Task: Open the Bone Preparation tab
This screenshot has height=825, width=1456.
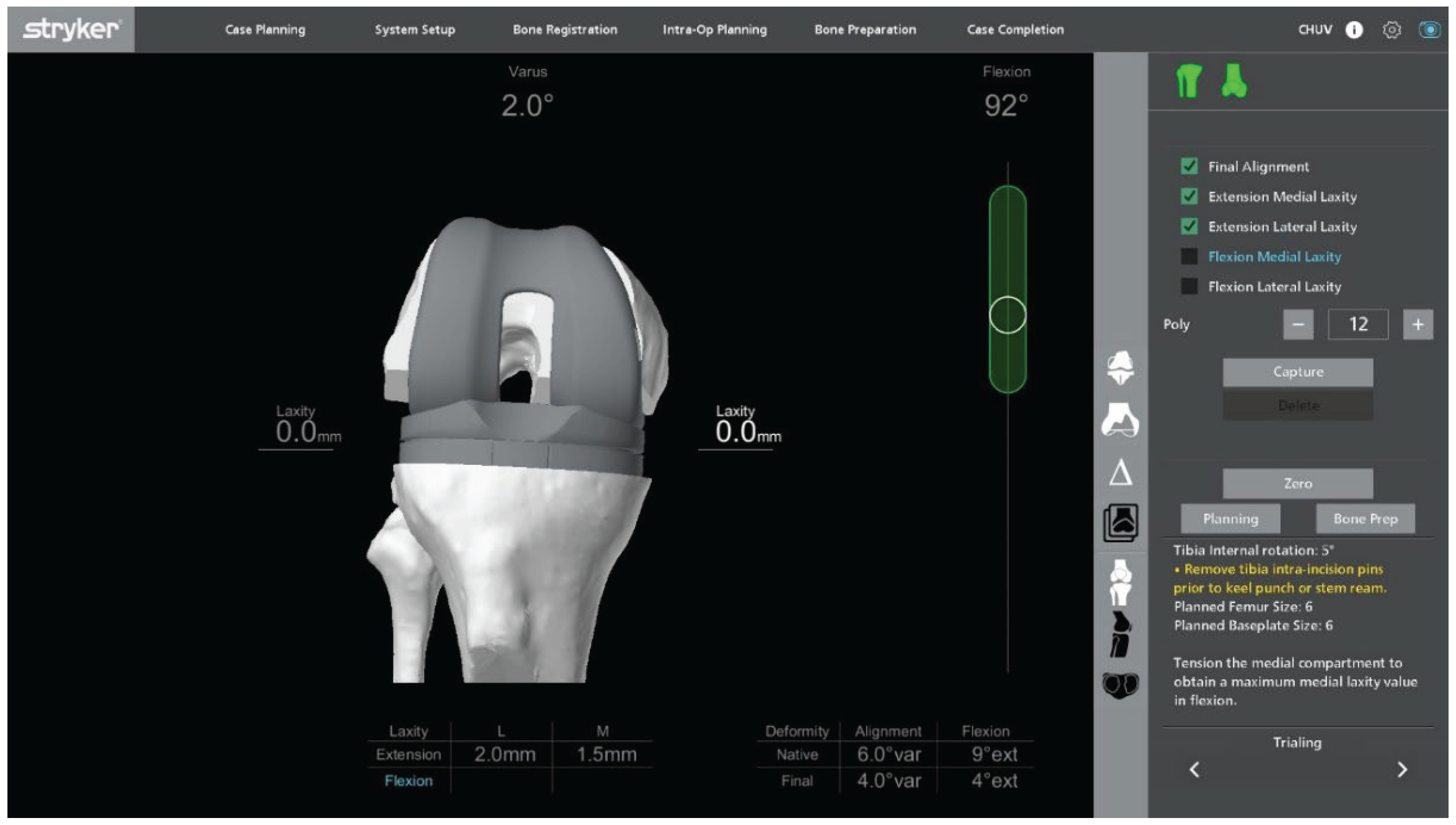Action: pos(865,29)
